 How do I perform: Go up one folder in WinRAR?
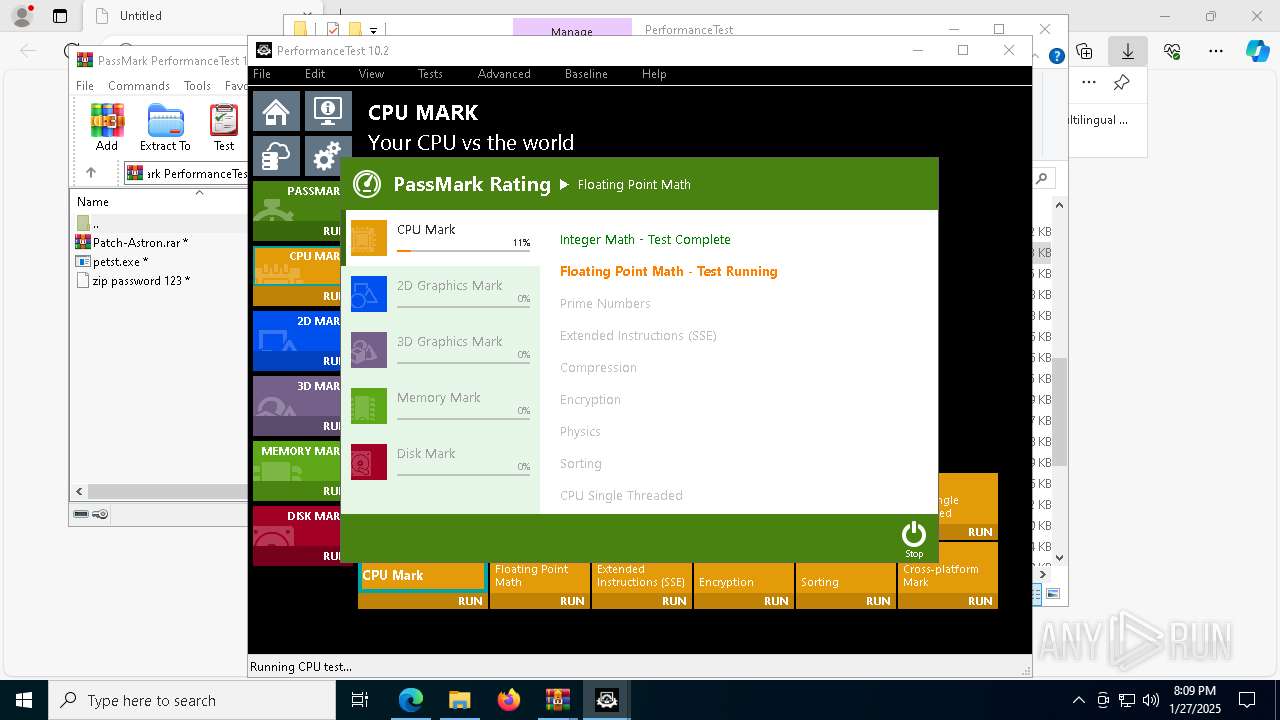pos(91,173)
